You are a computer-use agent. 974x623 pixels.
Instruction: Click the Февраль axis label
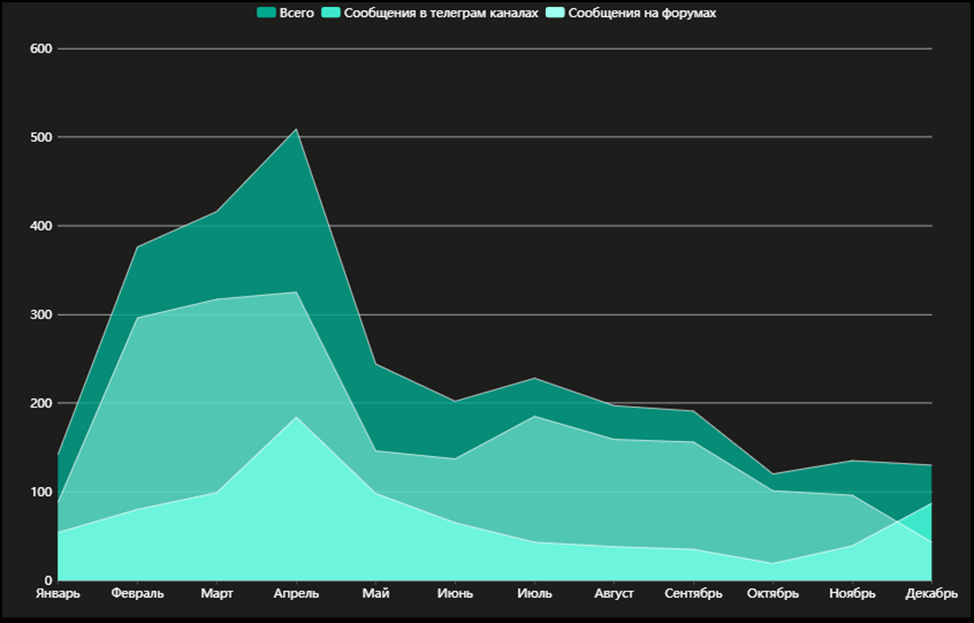tap(137, 593)
